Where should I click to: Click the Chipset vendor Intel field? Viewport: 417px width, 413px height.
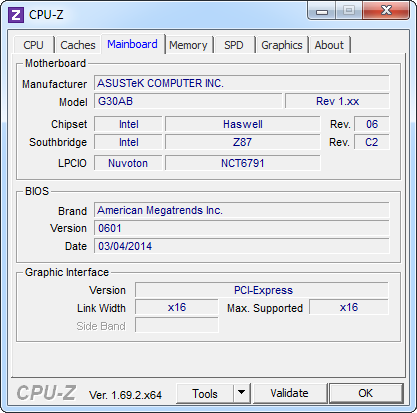point(128,124)
